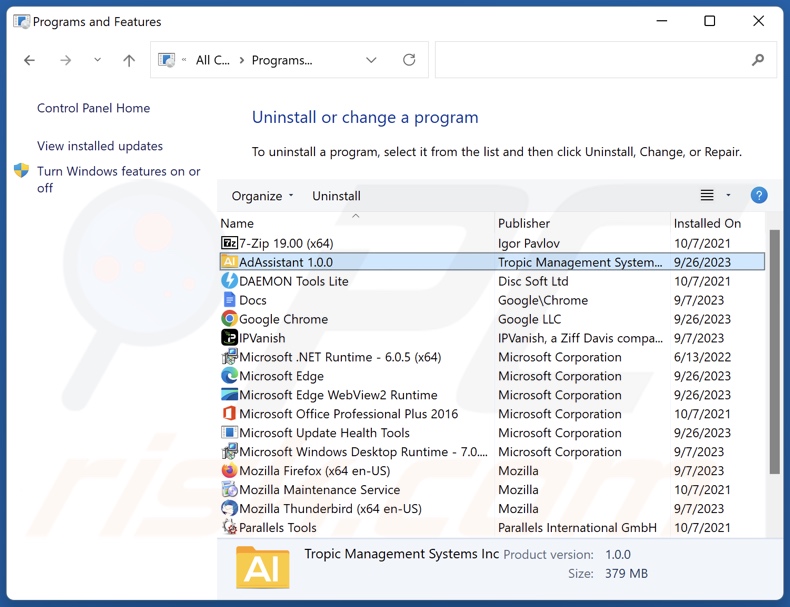790x607 pixels.
Task: Open the help question mark icon
Action: click(759, 195)
